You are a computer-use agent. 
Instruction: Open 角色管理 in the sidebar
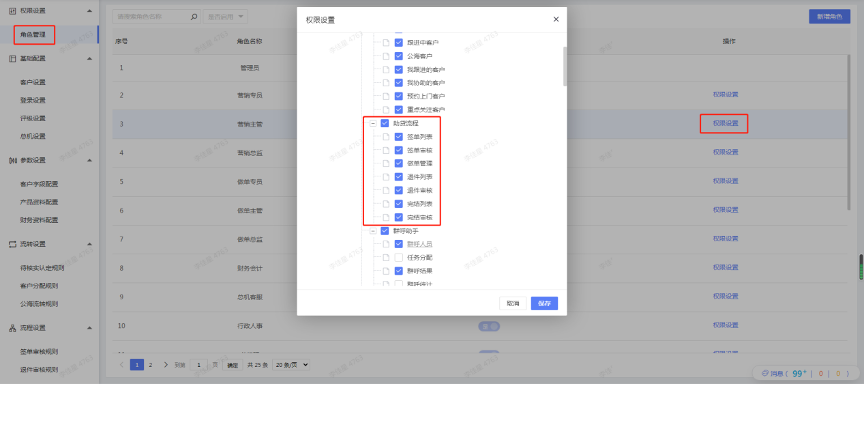pyautogui.click(x=34, y=35)
